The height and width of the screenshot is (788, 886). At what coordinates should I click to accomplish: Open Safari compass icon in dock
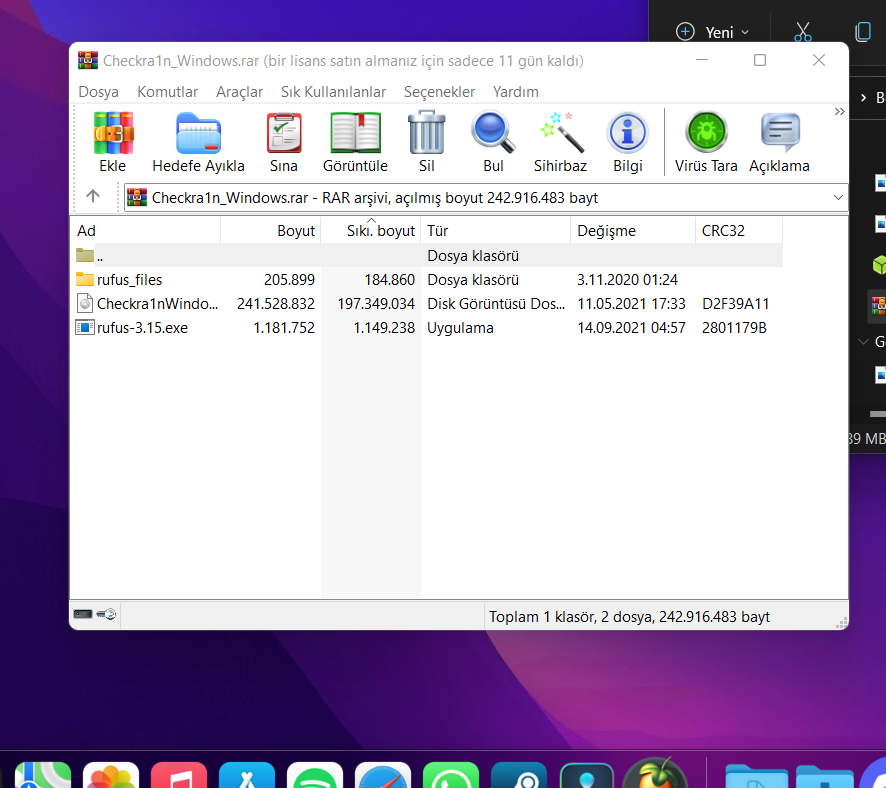click(x=383, y=775)
